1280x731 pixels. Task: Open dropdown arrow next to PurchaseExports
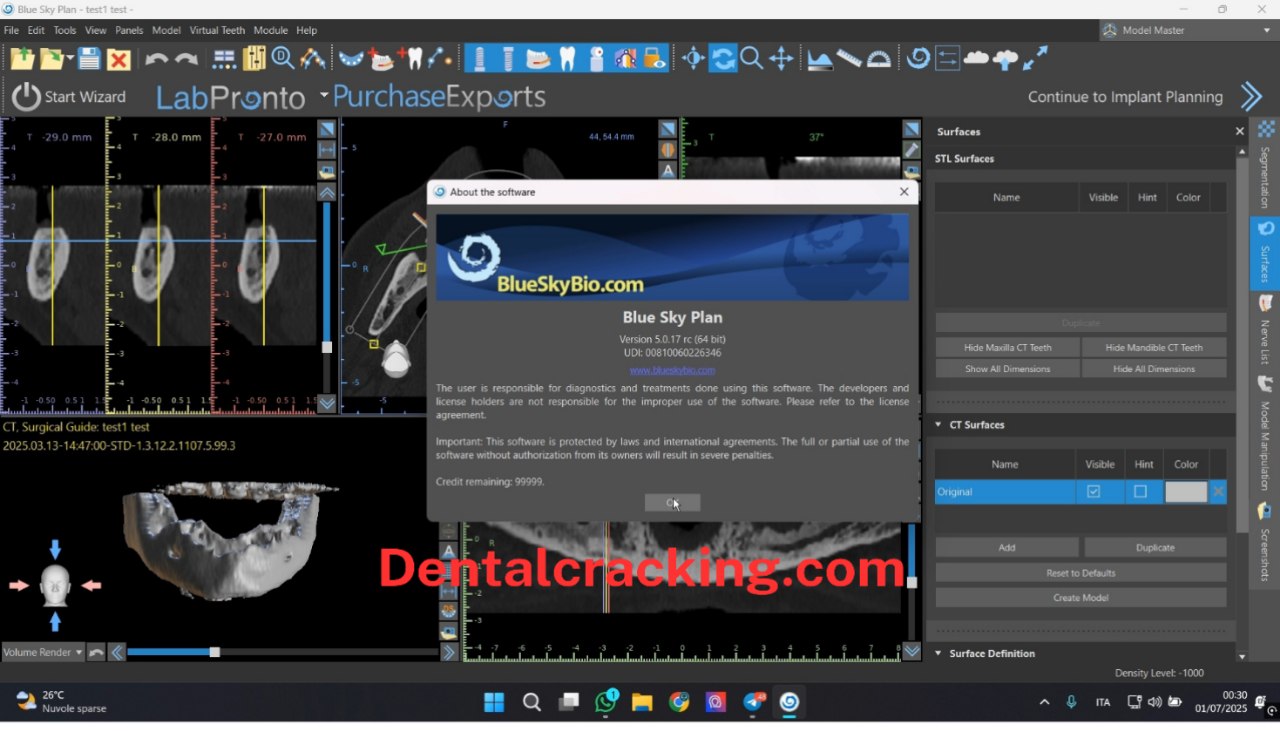pyautogui.click(x=324, y=96)
